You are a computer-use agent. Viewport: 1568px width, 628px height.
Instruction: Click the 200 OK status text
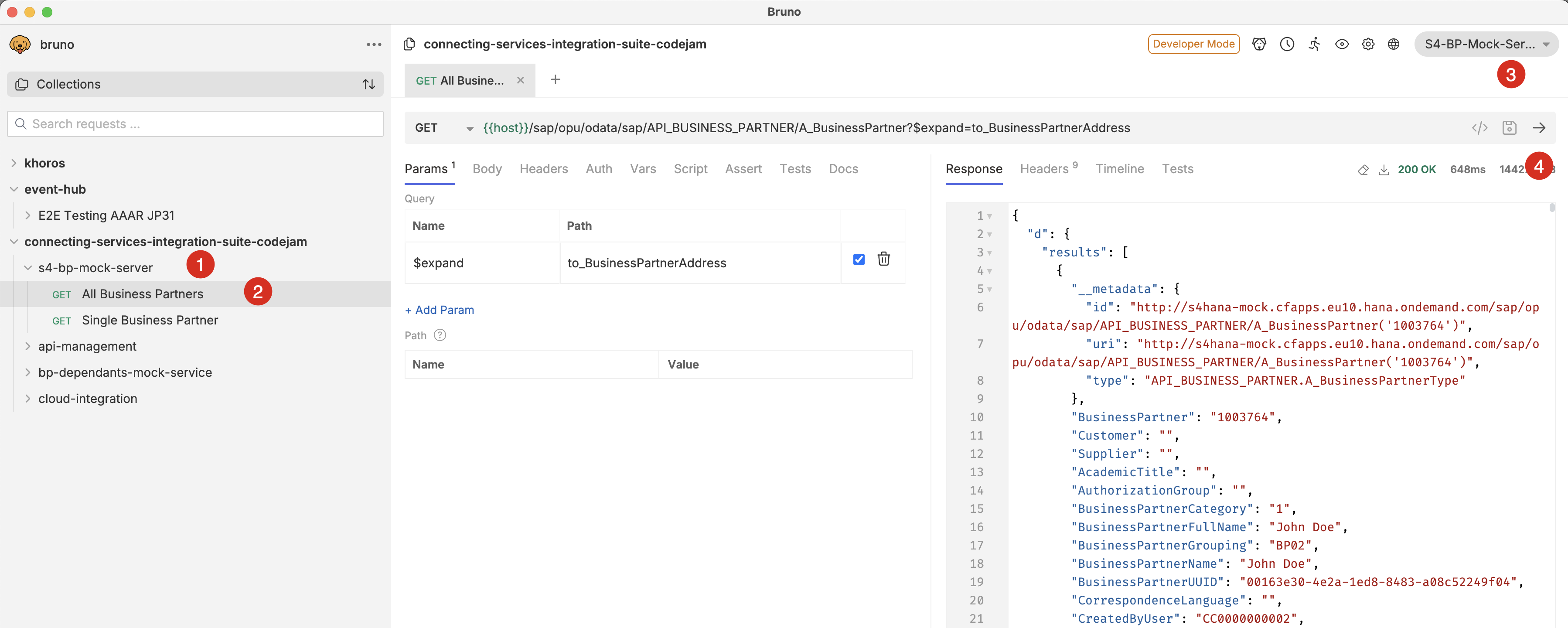[1416, 170]
